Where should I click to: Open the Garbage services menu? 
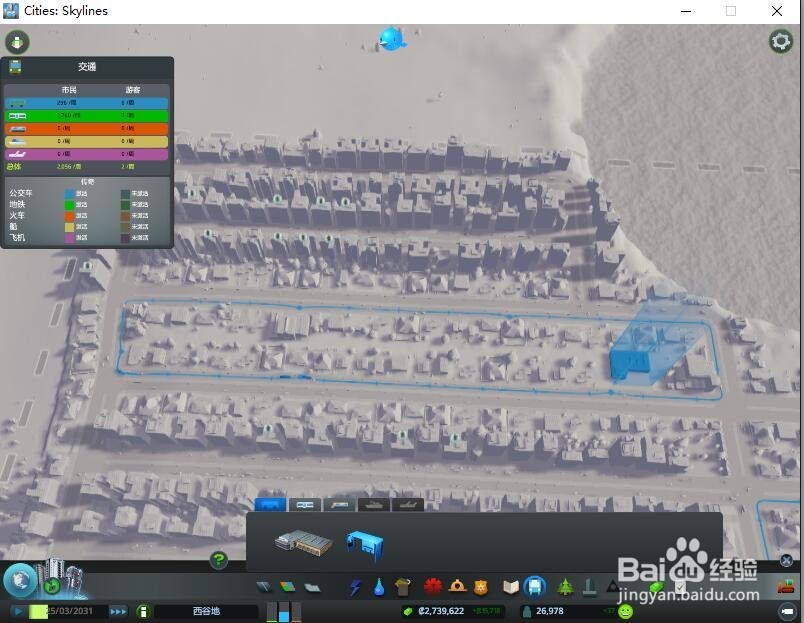tap(403, 587)
